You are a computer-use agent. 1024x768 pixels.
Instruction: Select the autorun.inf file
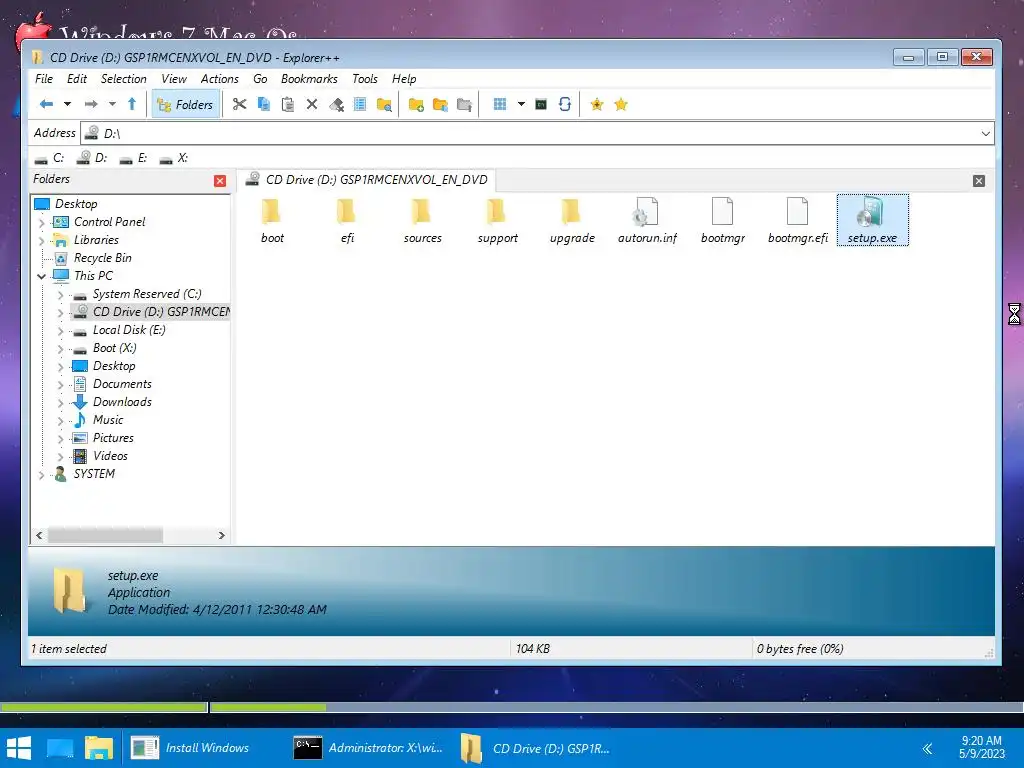click(647, 221)
